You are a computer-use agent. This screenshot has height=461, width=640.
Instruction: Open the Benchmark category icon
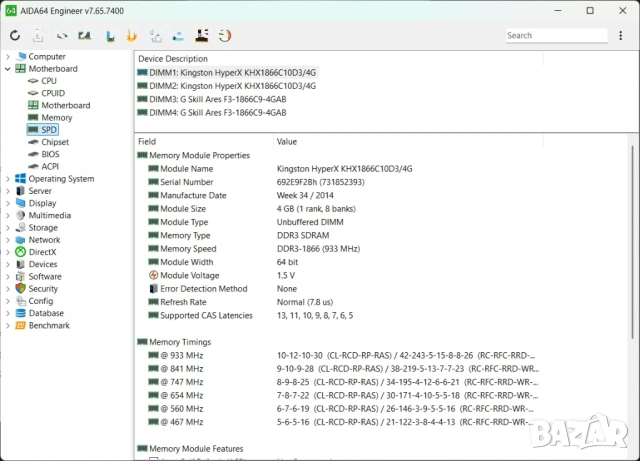click(20, 325)
